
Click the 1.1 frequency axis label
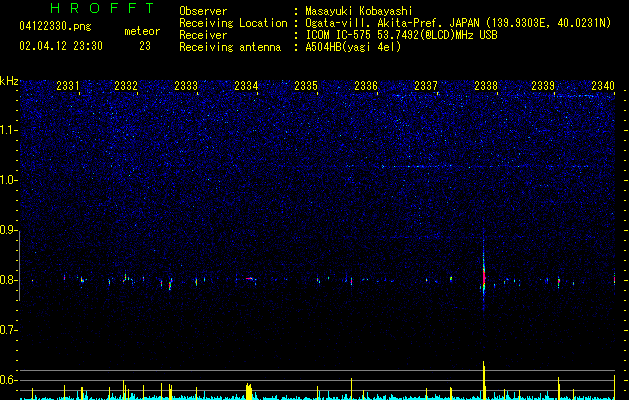coord(8,130)
